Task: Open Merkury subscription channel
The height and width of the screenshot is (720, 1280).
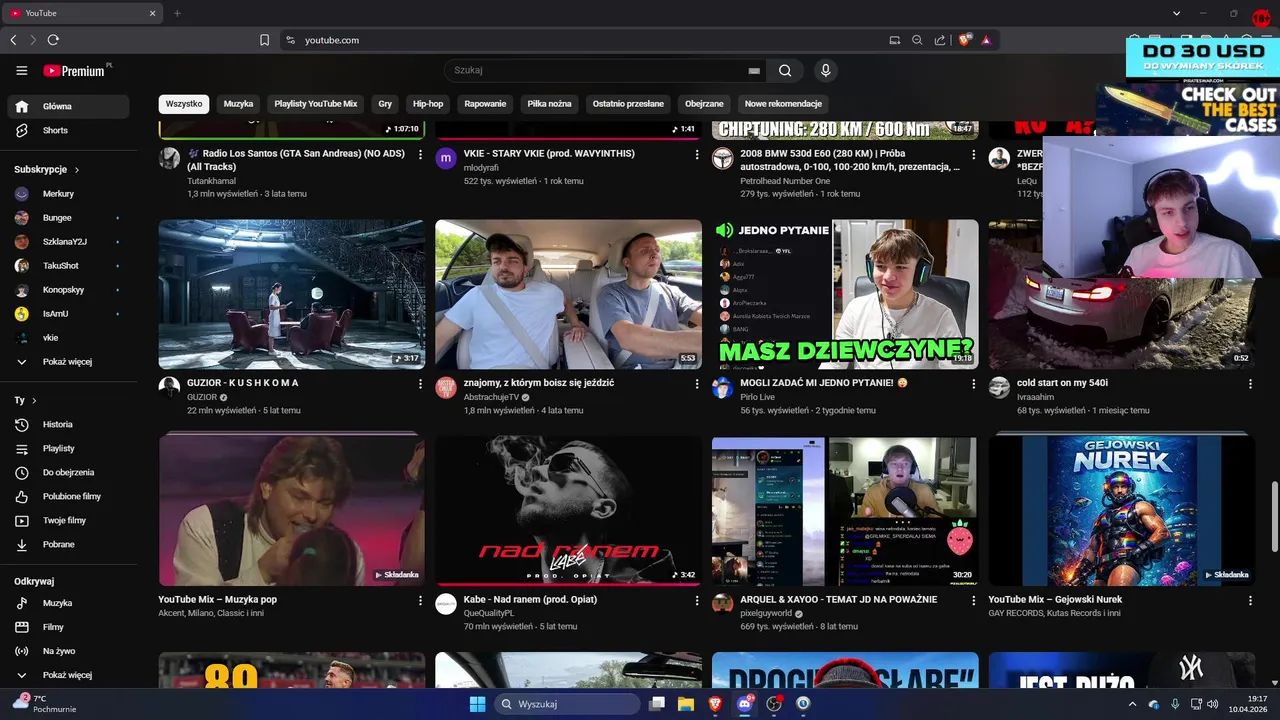Action: tap(68, 194)
